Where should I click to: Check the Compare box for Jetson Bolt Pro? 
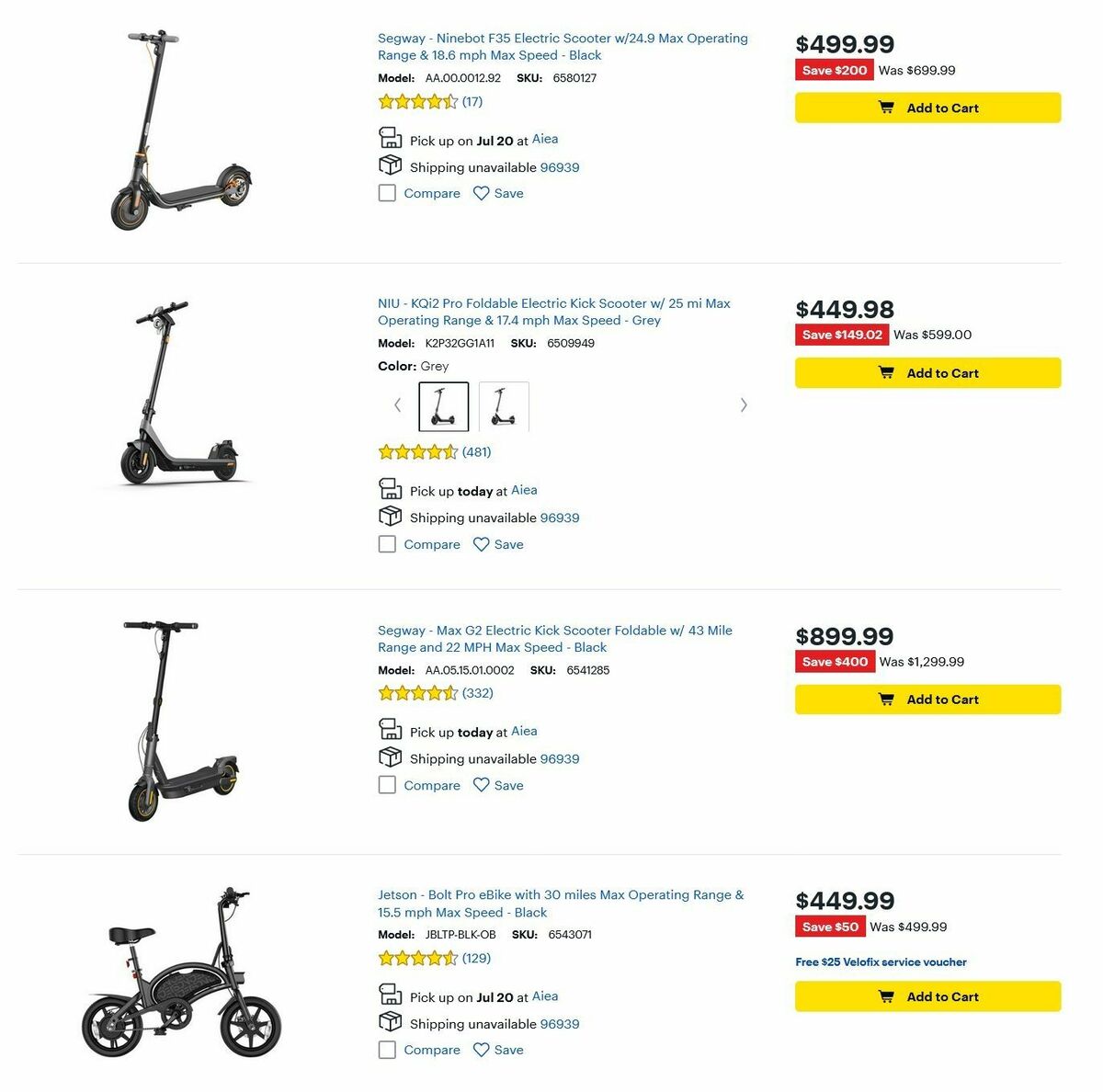[387, 1050]
